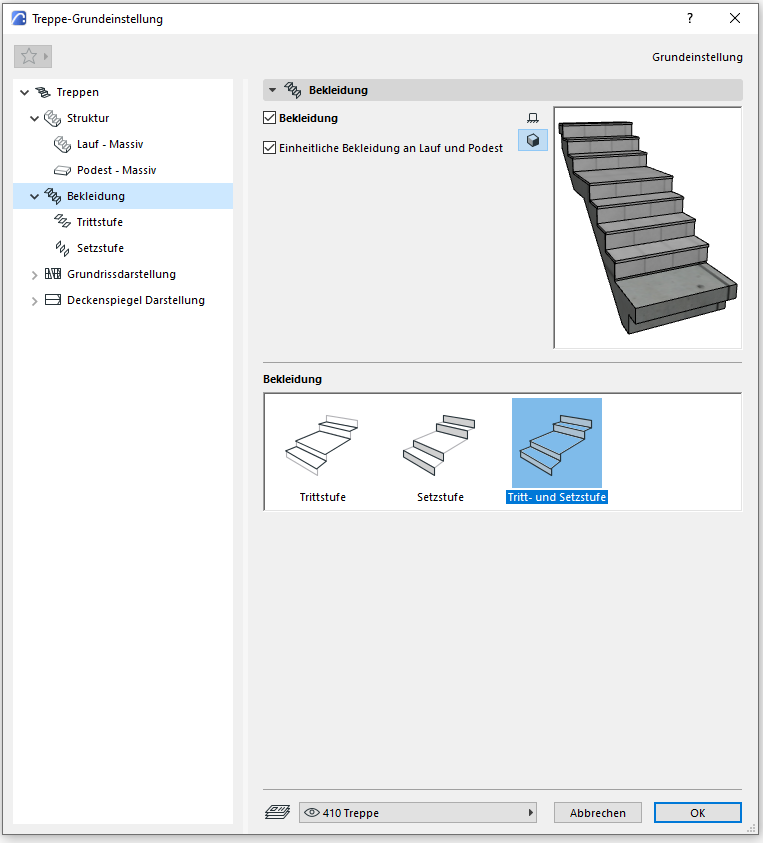763x843 pixels.
Task: Disable Einheitliche Bekleidung an Lauf und Podest
Action: click(x=269, y=148)
